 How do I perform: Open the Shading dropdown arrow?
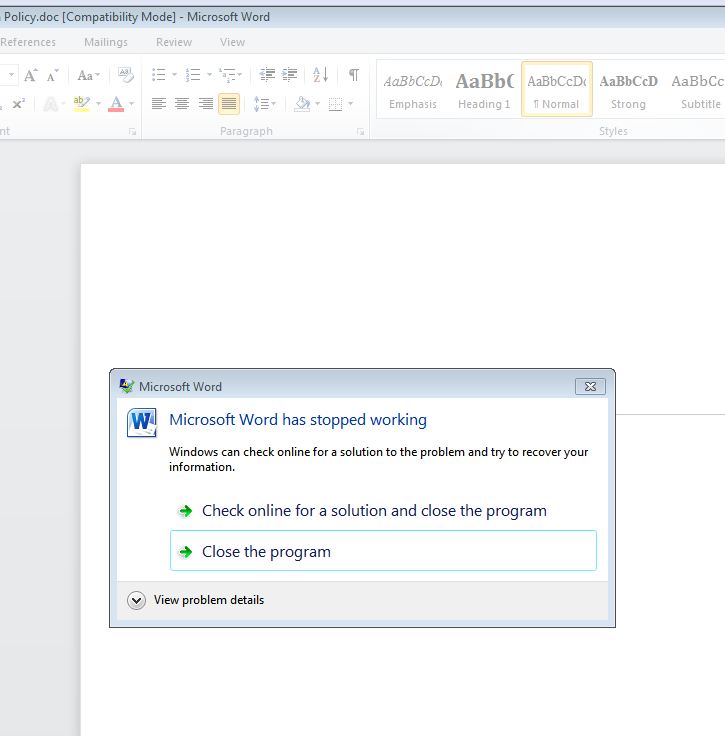[x=318, y=104]
